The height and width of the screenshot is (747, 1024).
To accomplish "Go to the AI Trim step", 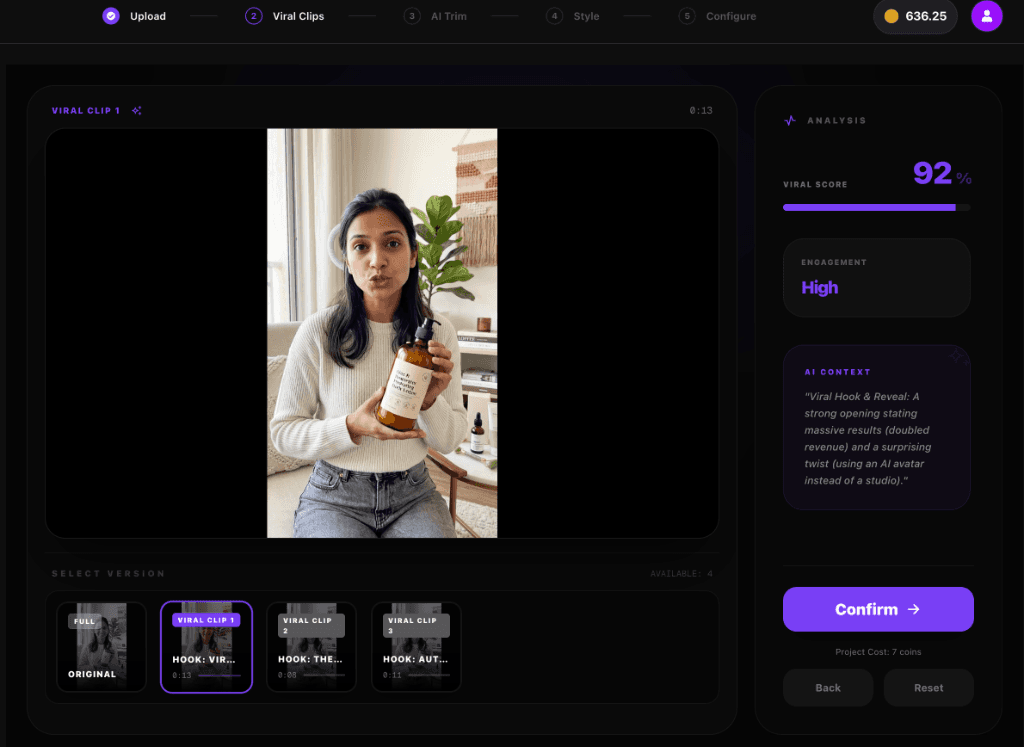I will pyautogui.click(x=436, y=16).
